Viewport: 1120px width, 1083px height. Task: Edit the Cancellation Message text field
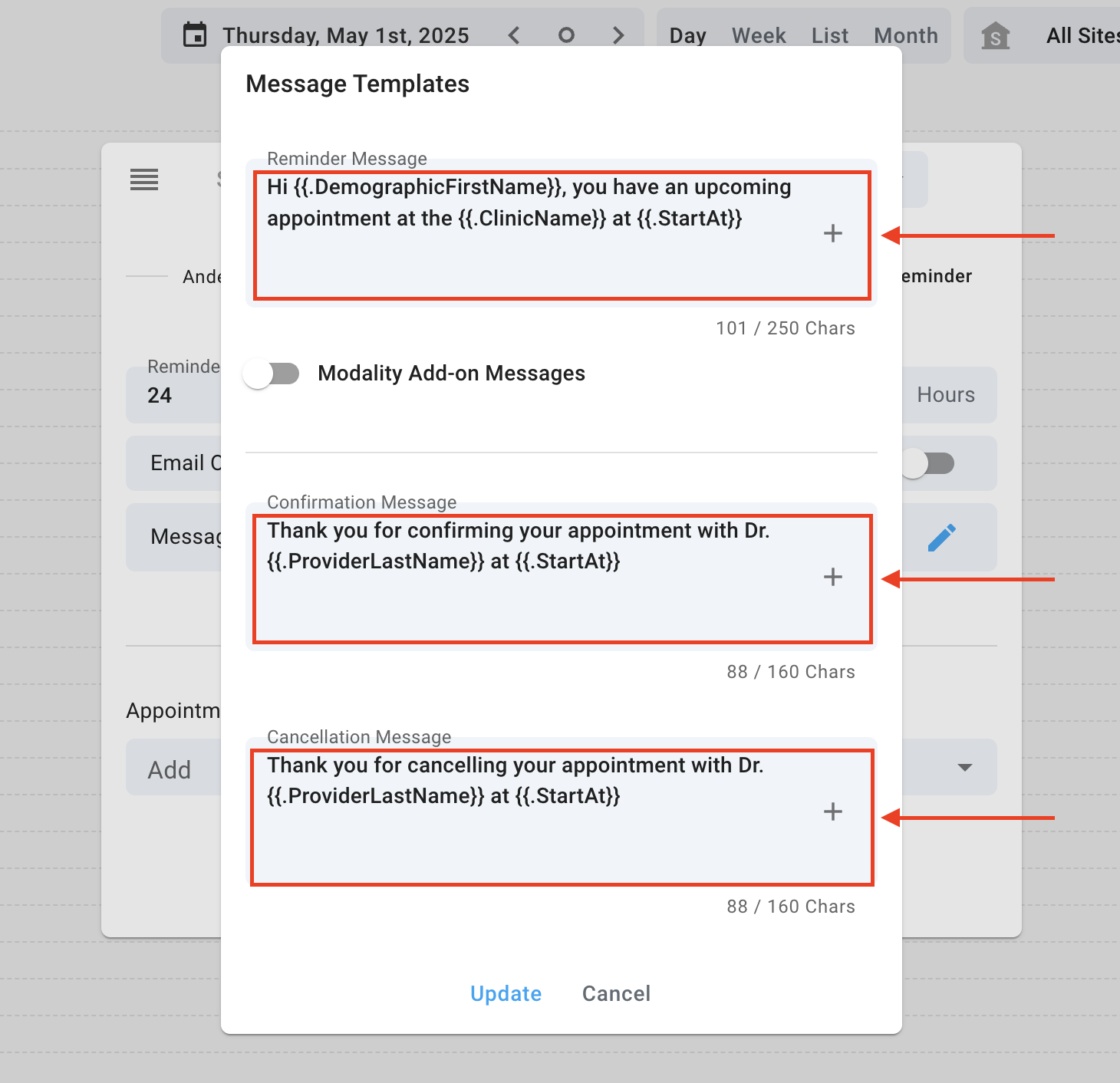coord(562,812)
